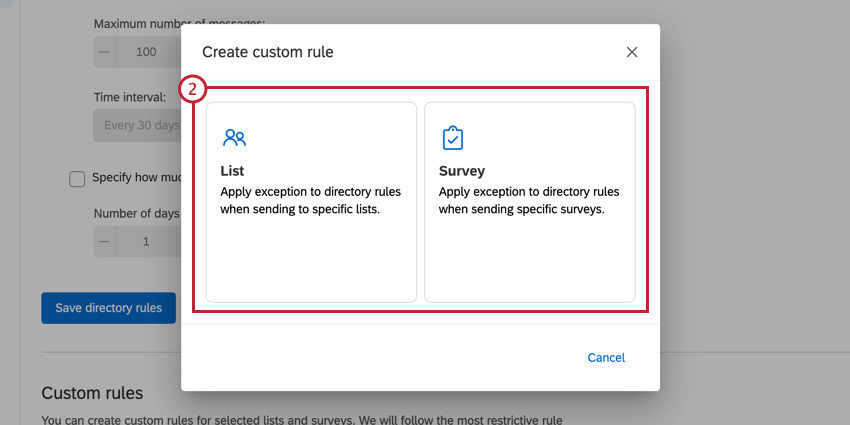Click the List people icon
Viewport: 850px width, 425px height.
click(x=234, y=138)
